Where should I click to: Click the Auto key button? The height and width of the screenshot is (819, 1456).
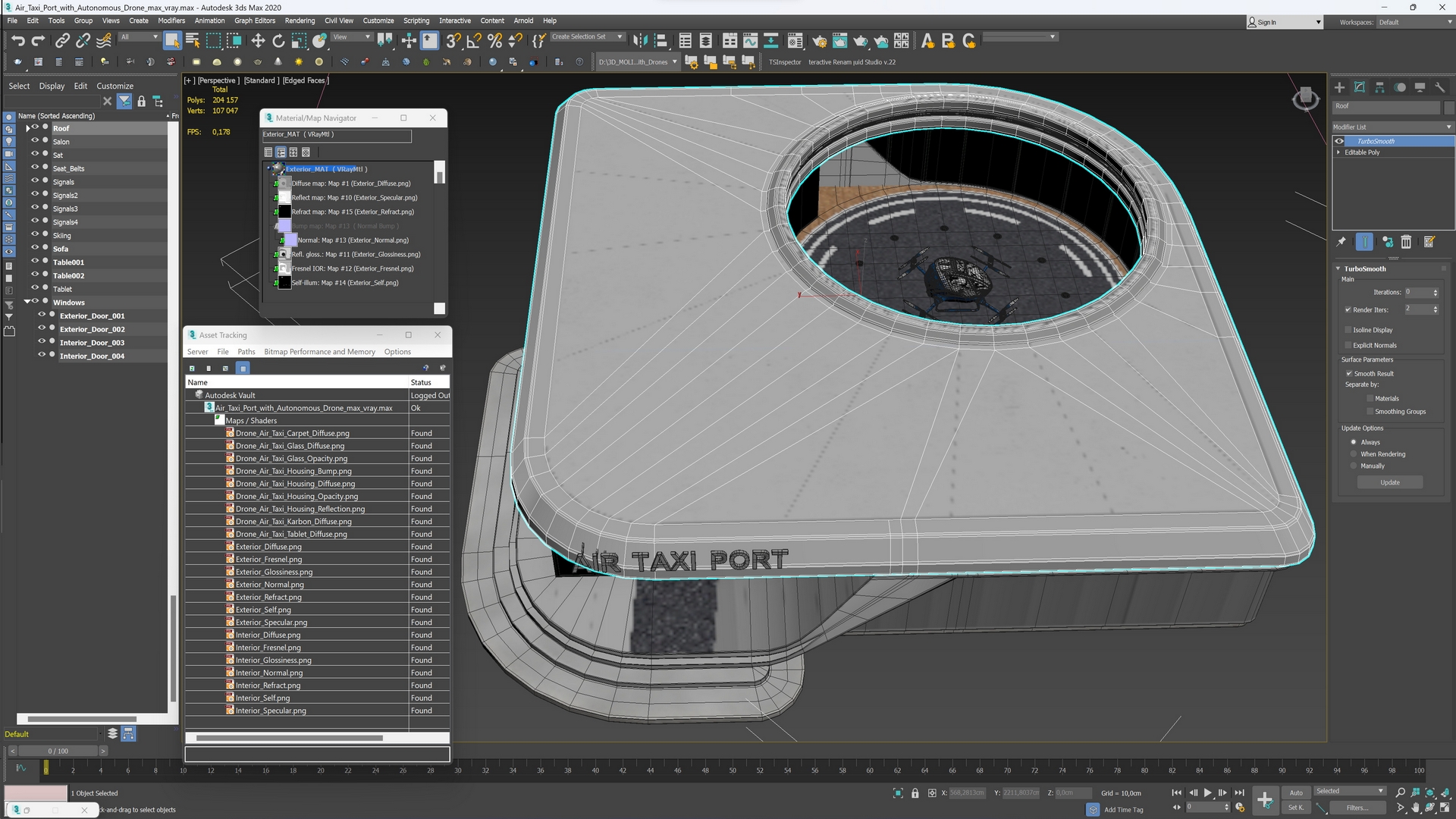(x=1296, y=792)
